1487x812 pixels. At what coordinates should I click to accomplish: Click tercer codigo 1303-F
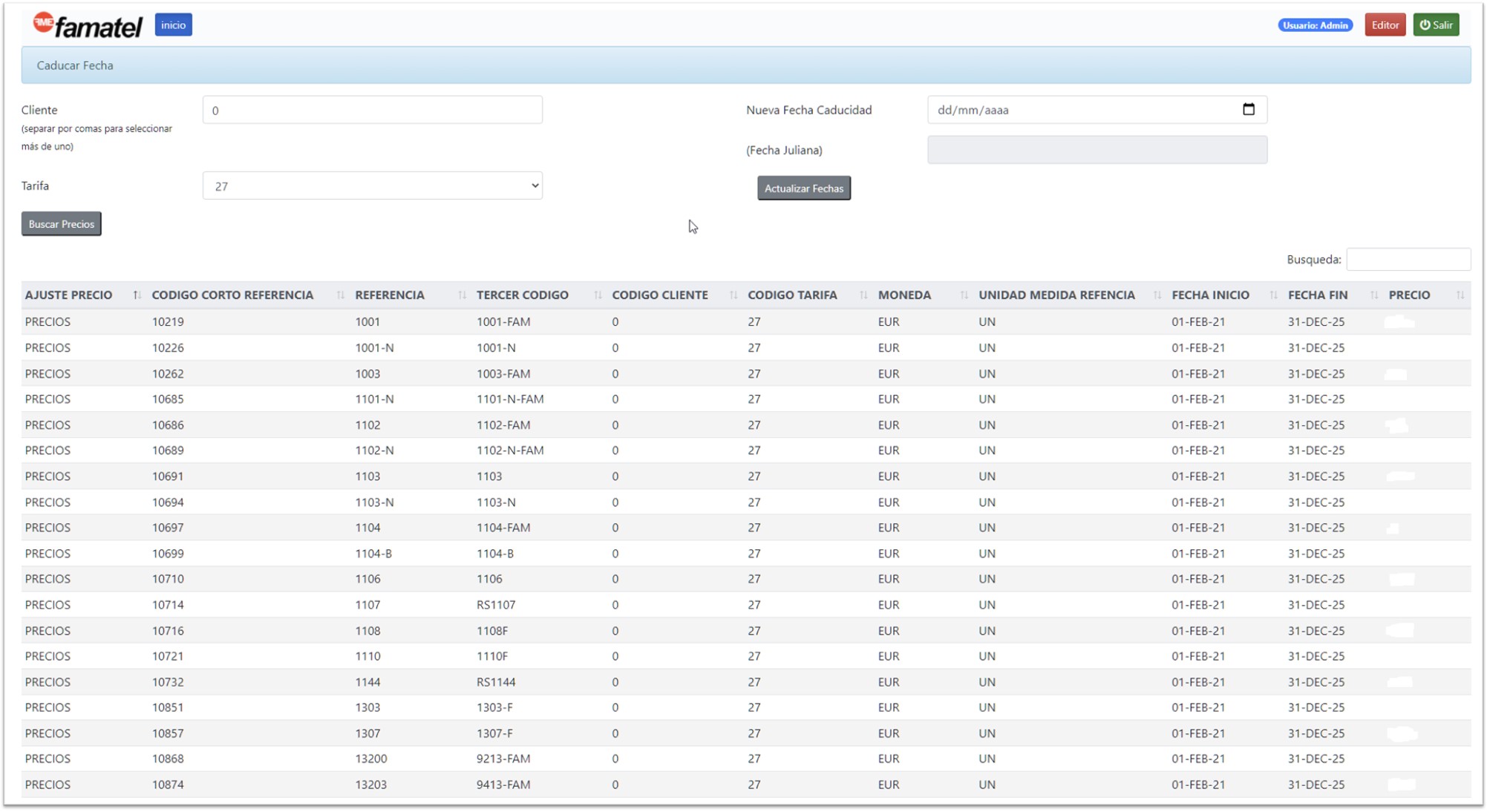point(494,707)
